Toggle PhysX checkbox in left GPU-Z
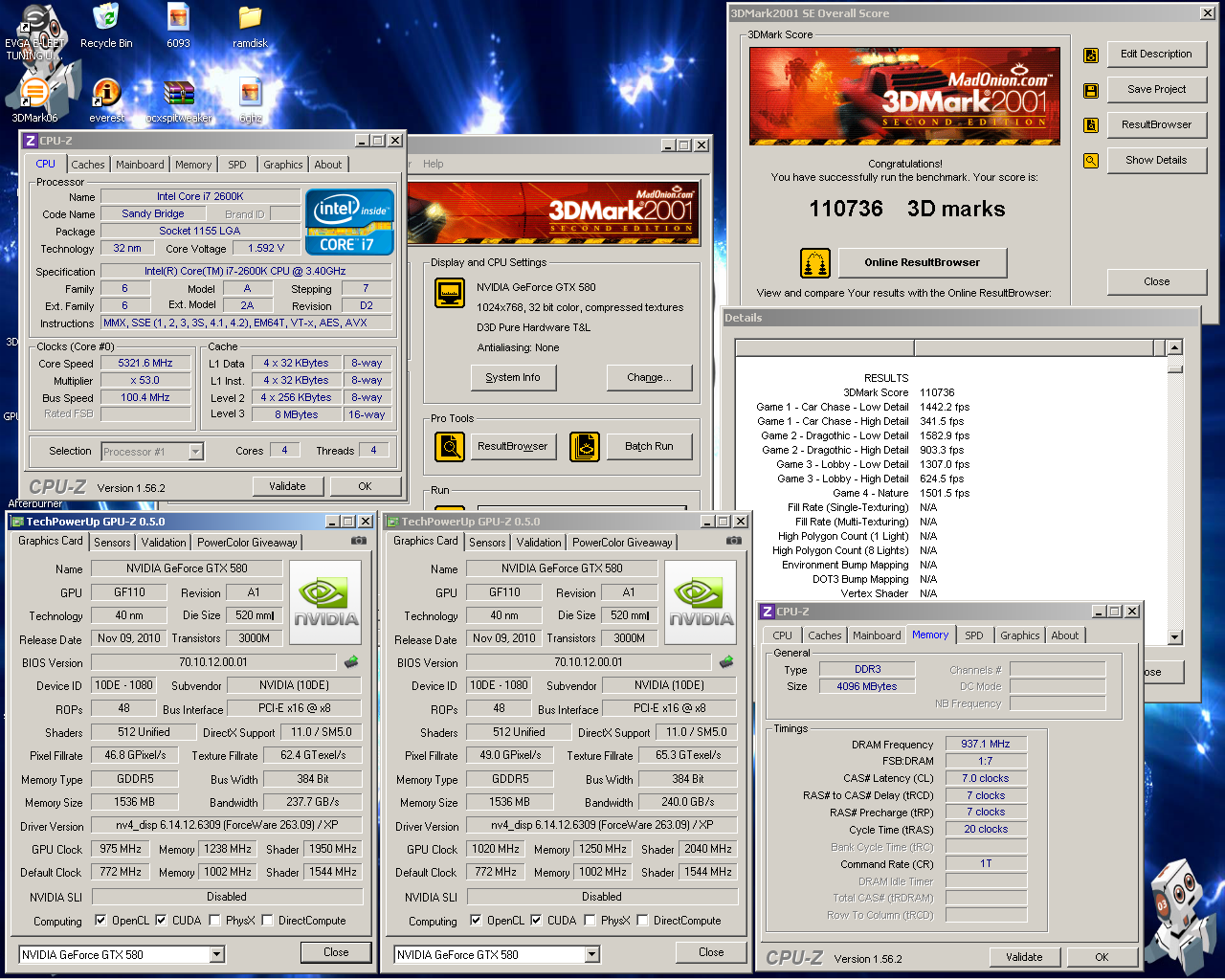Viewport: 1225px width, 980px height. [216, 921]
